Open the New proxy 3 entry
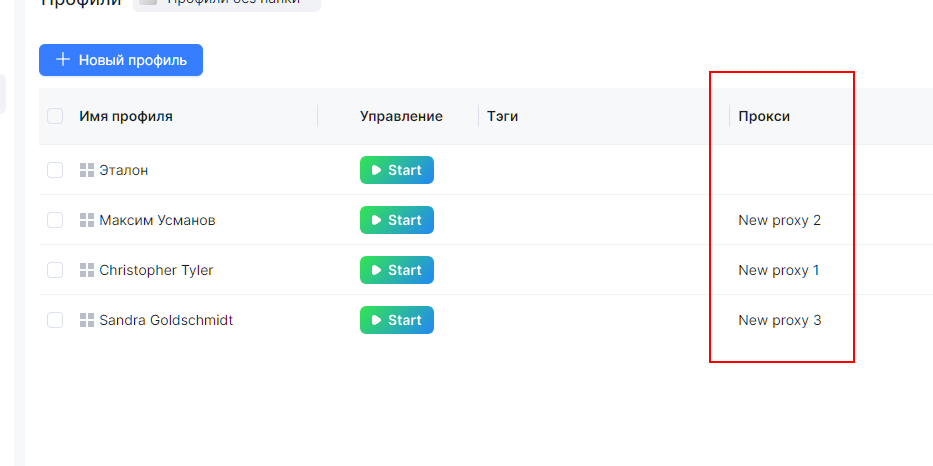The width and height of the screenshot is (933, 466). tap(779, 320)
